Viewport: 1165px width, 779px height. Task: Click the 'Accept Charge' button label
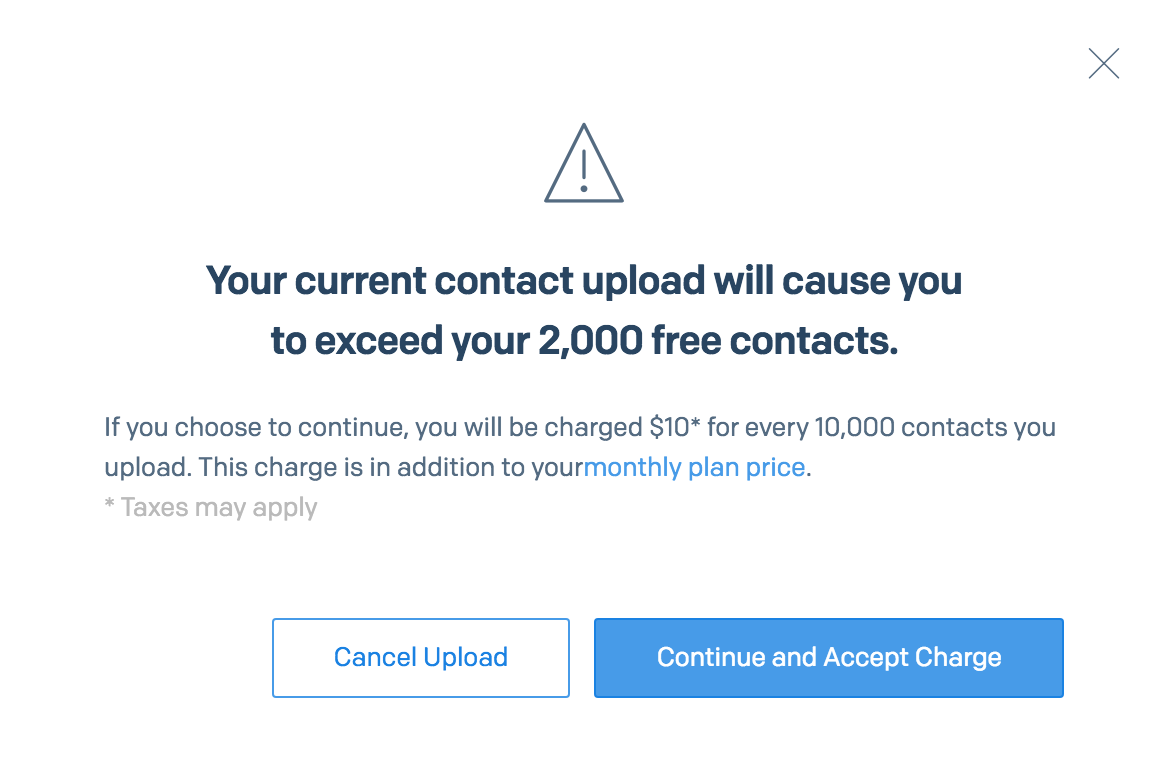pos(912,658)
